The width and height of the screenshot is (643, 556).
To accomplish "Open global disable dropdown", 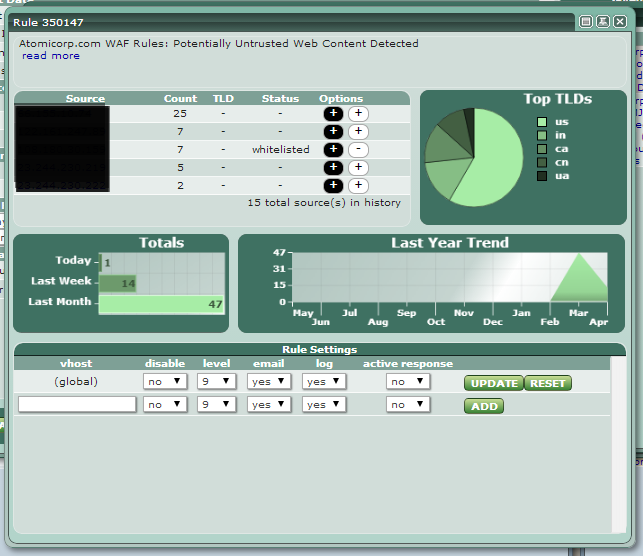I will tap(165, 381).
